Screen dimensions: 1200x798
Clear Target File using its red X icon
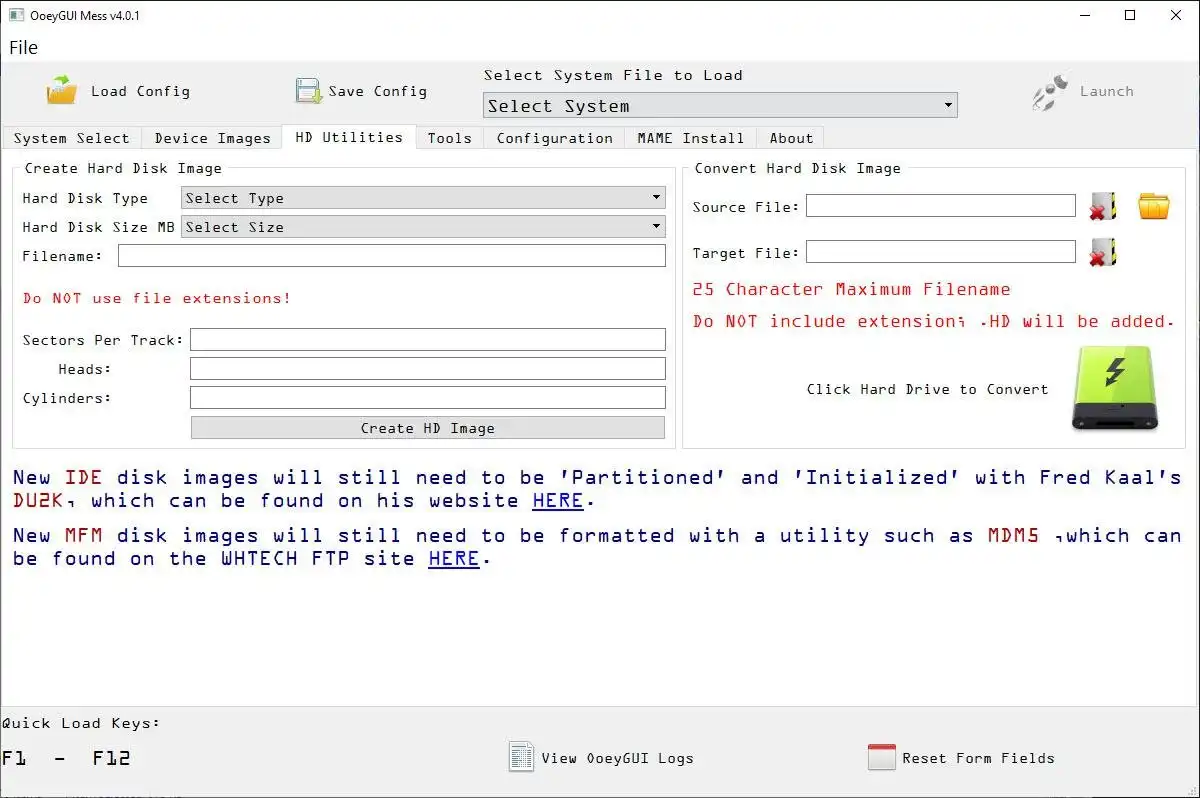tap(1102, 252)
